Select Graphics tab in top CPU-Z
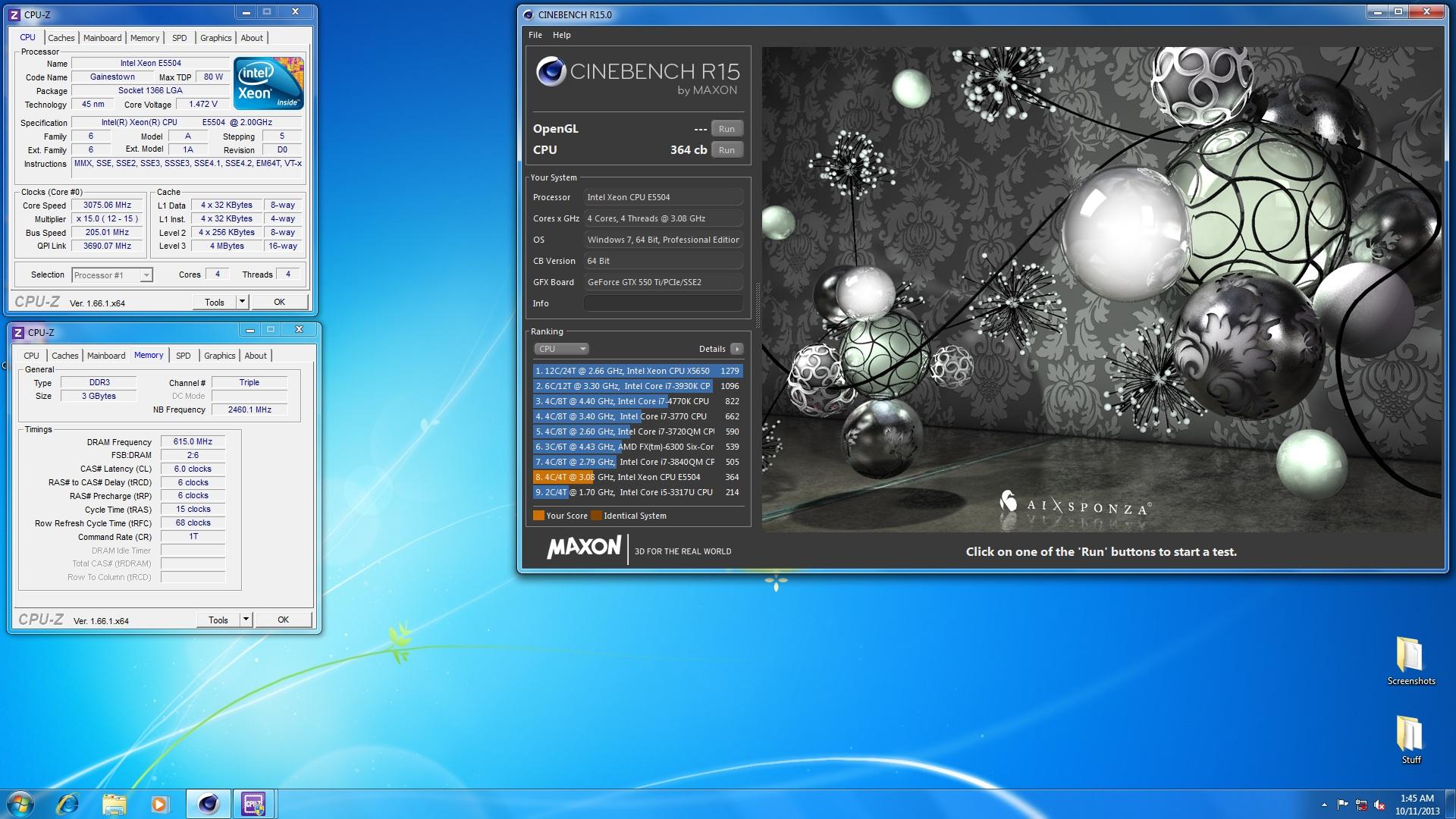Image resolution: width=1456 pixels, height=819 pixels. point(216,38)
